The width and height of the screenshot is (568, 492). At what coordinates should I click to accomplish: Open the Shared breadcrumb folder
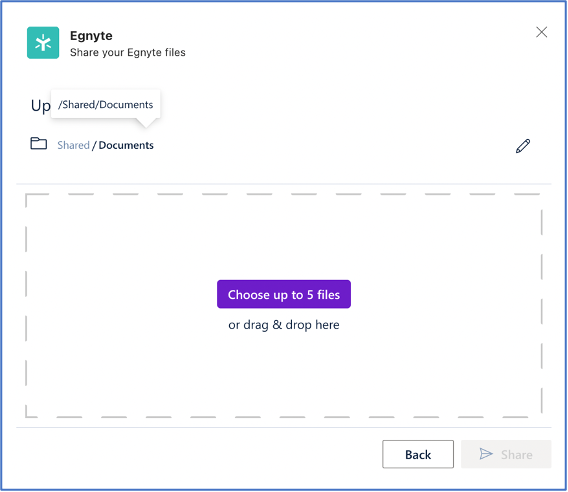(x=73, y=145)
